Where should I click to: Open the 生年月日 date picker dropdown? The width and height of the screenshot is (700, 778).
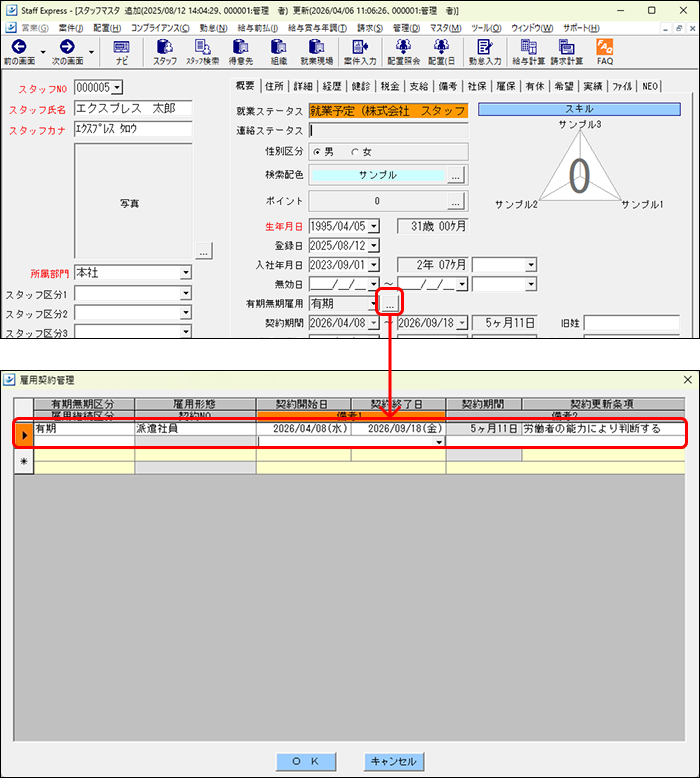374,226
